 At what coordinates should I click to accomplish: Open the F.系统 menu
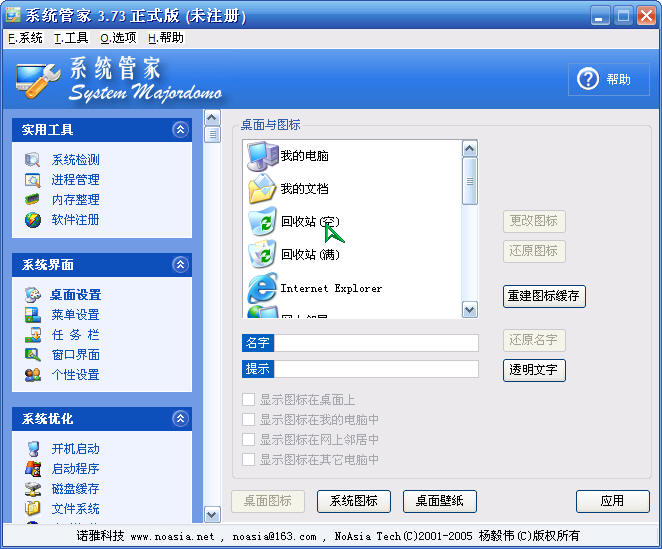click(x=25, y=38)
